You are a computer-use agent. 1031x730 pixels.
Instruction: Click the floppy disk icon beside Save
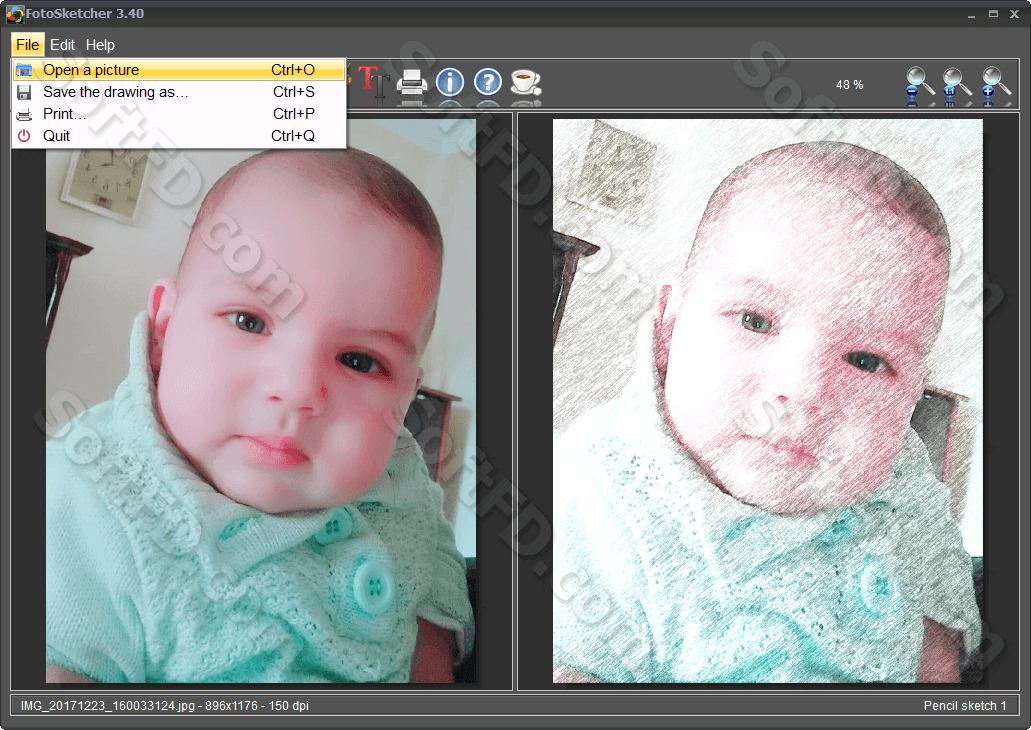pyautogui.click(x=24, y=92)
